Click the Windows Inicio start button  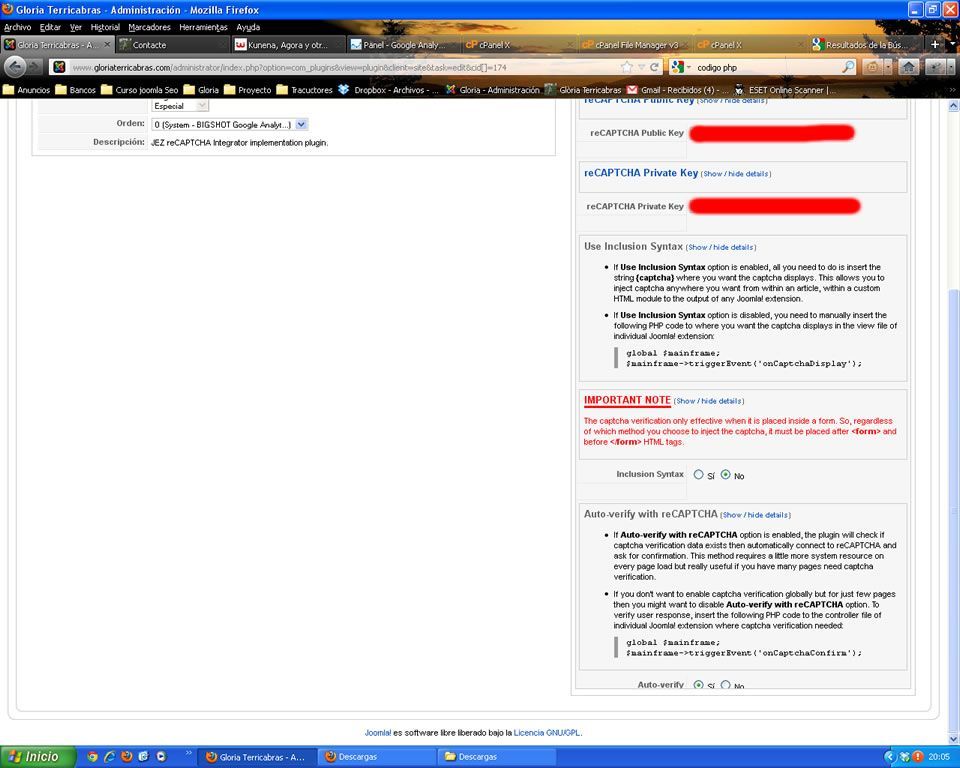(37, 757)
